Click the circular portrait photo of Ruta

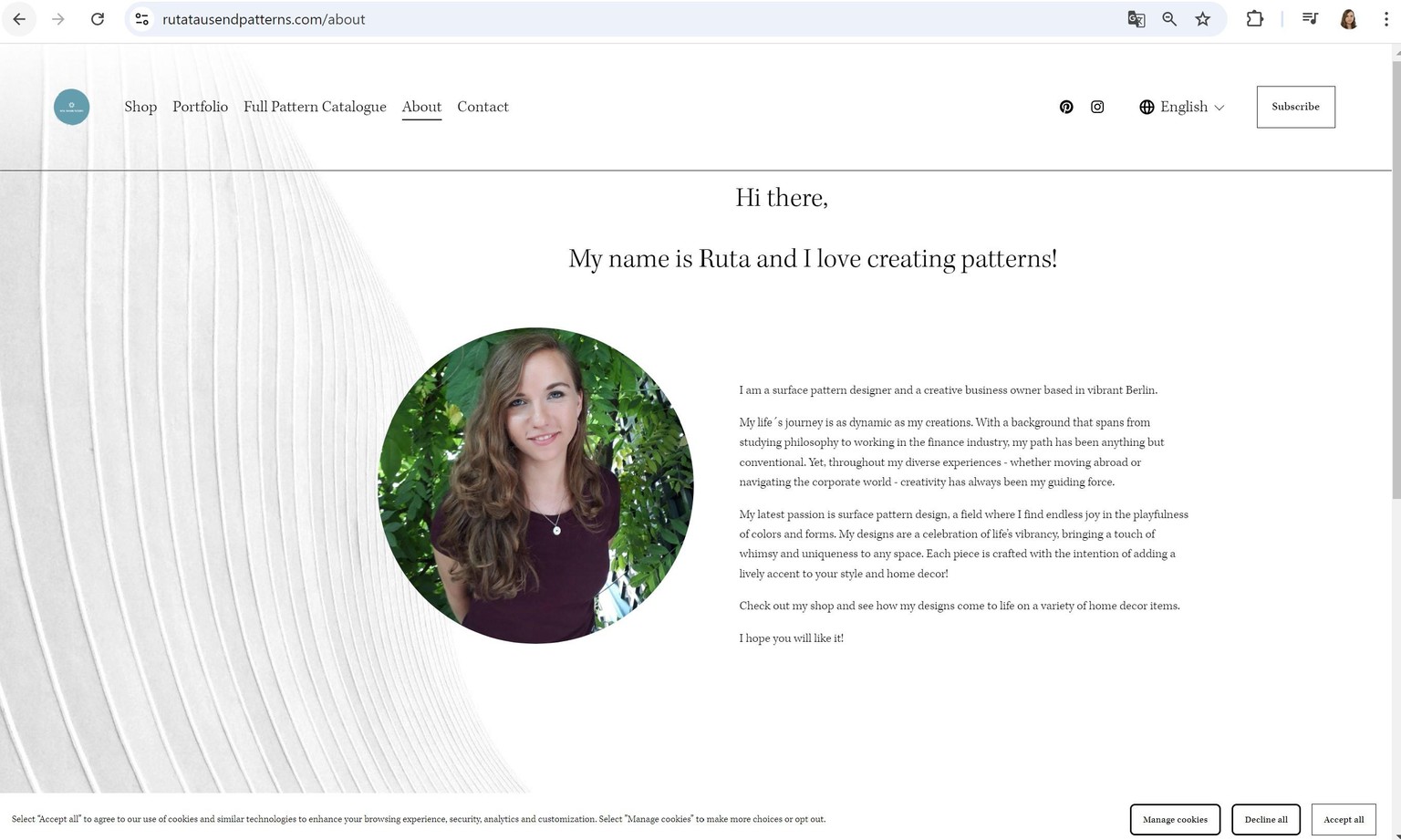535,485
